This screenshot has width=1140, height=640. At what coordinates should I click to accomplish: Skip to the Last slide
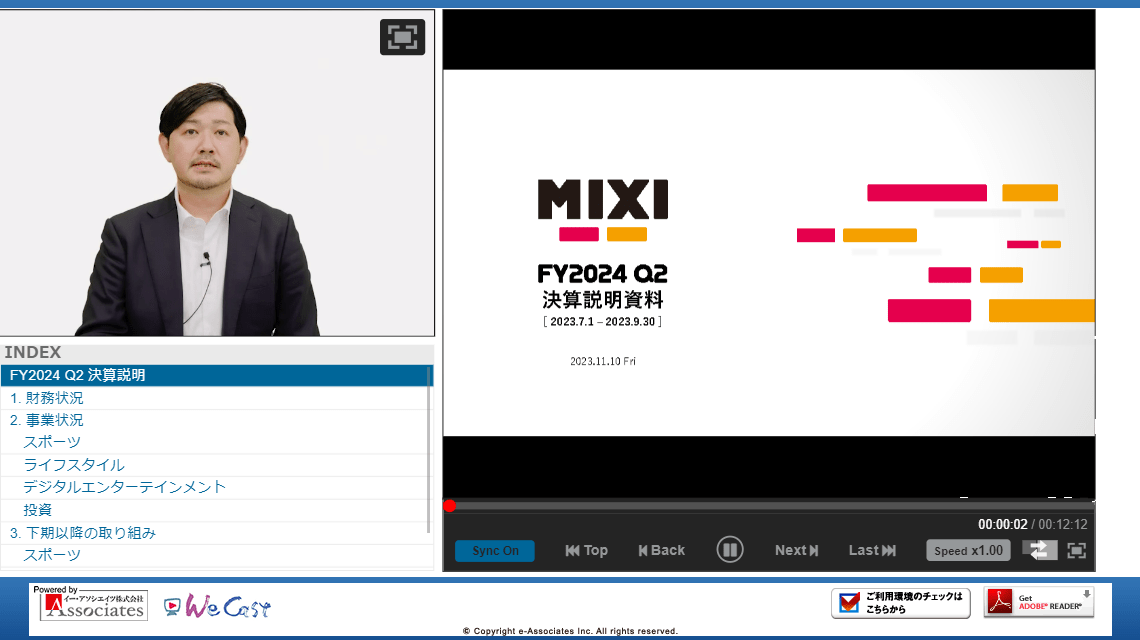coord(870,550)
